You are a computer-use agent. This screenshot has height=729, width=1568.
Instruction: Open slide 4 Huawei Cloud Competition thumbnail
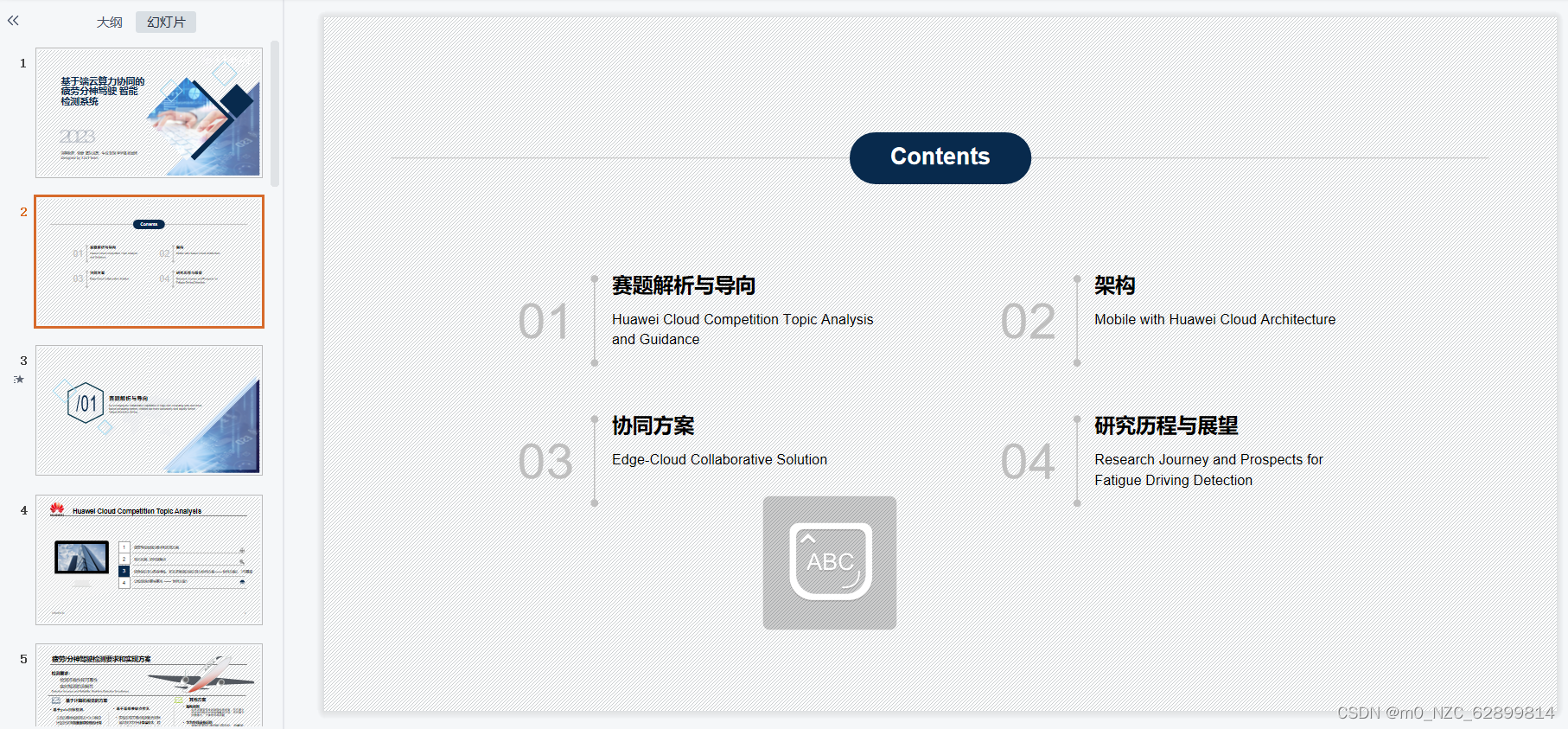(x=149, y=560)
